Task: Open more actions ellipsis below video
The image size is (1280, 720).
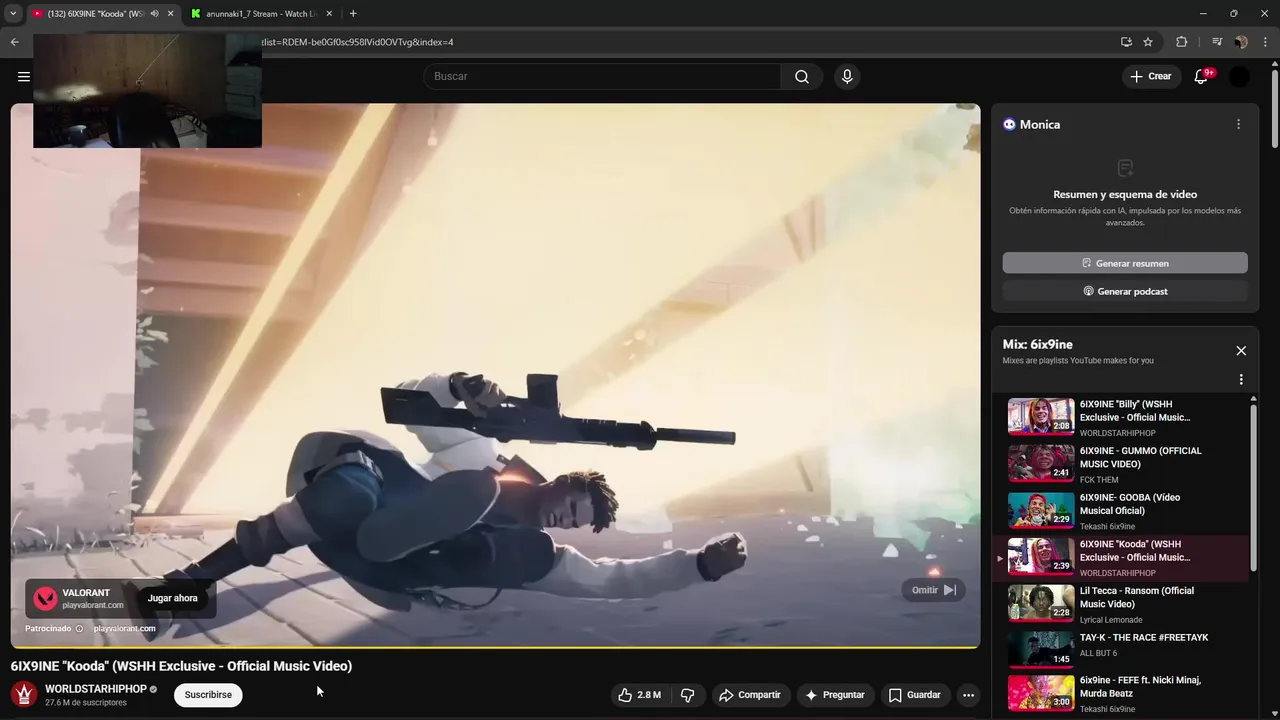Action: (x=968, y=695)
